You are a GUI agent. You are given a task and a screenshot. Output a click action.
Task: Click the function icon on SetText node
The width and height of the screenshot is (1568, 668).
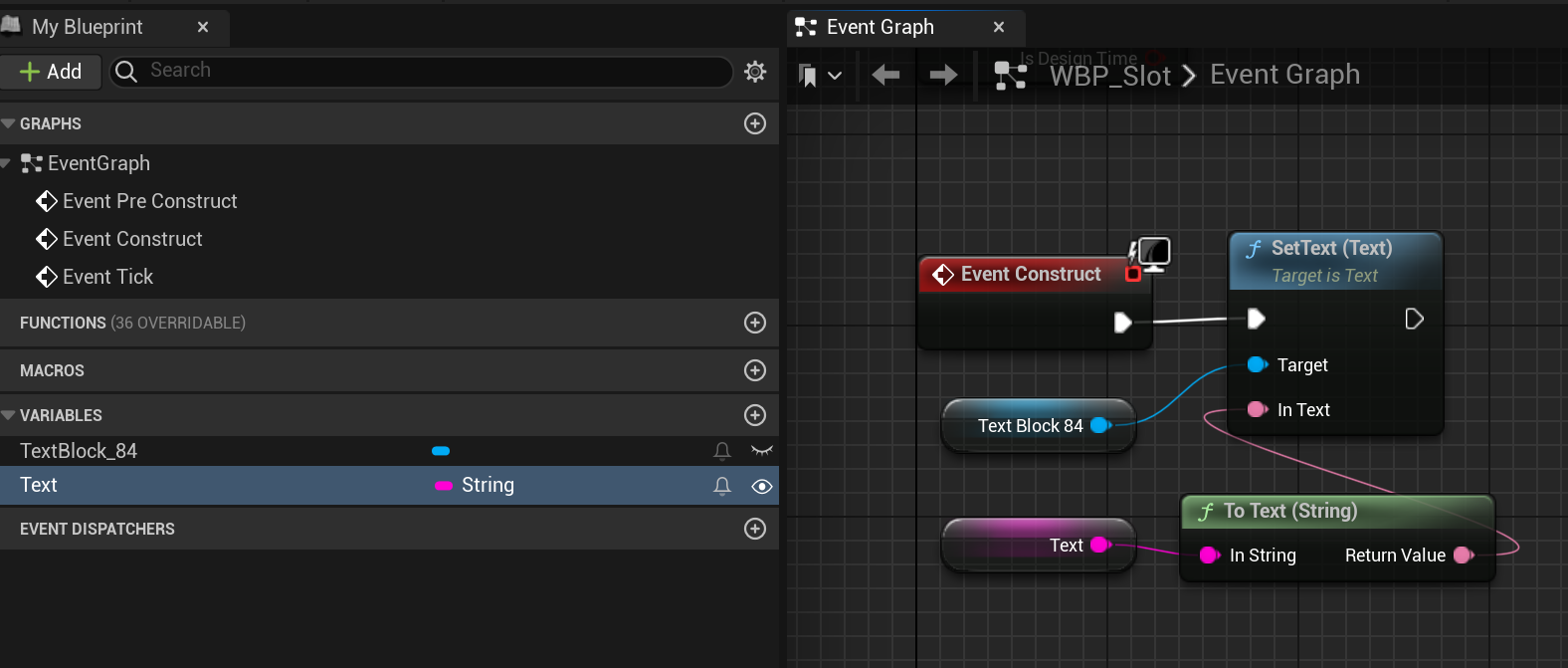(x=1255, y=249)
